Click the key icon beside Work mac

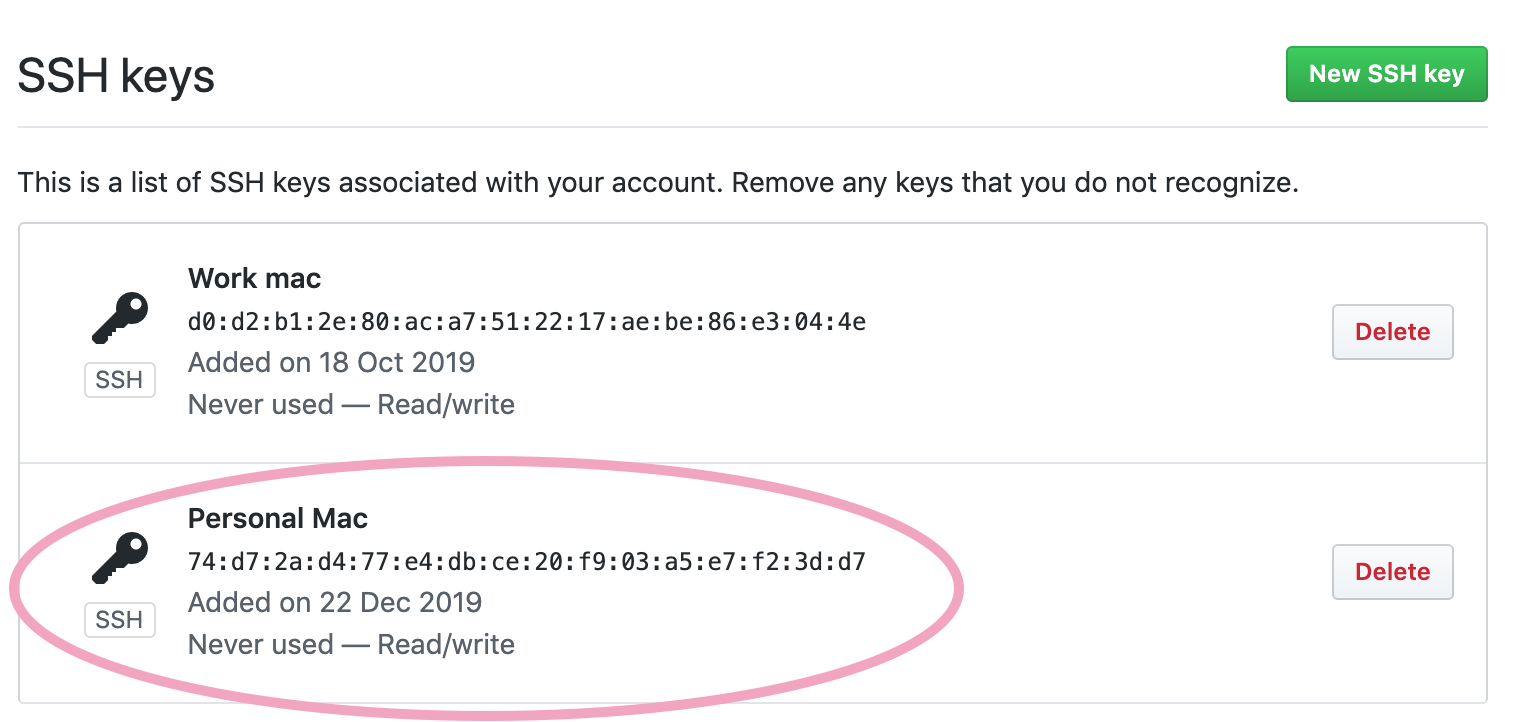click(120, 318)
